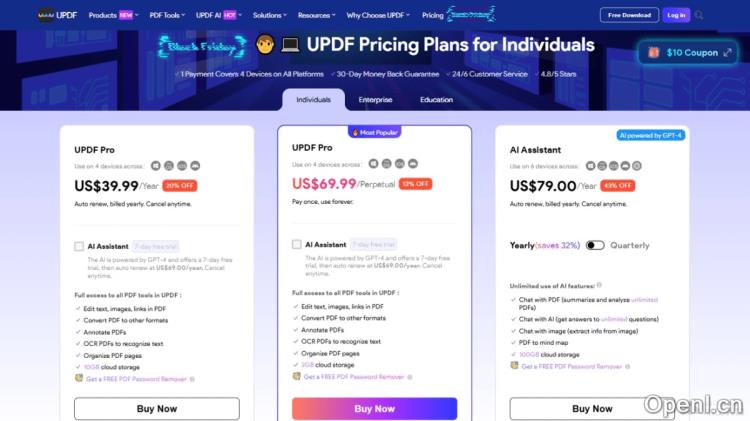Click the Log in button
750x421 pixels.
676,15
